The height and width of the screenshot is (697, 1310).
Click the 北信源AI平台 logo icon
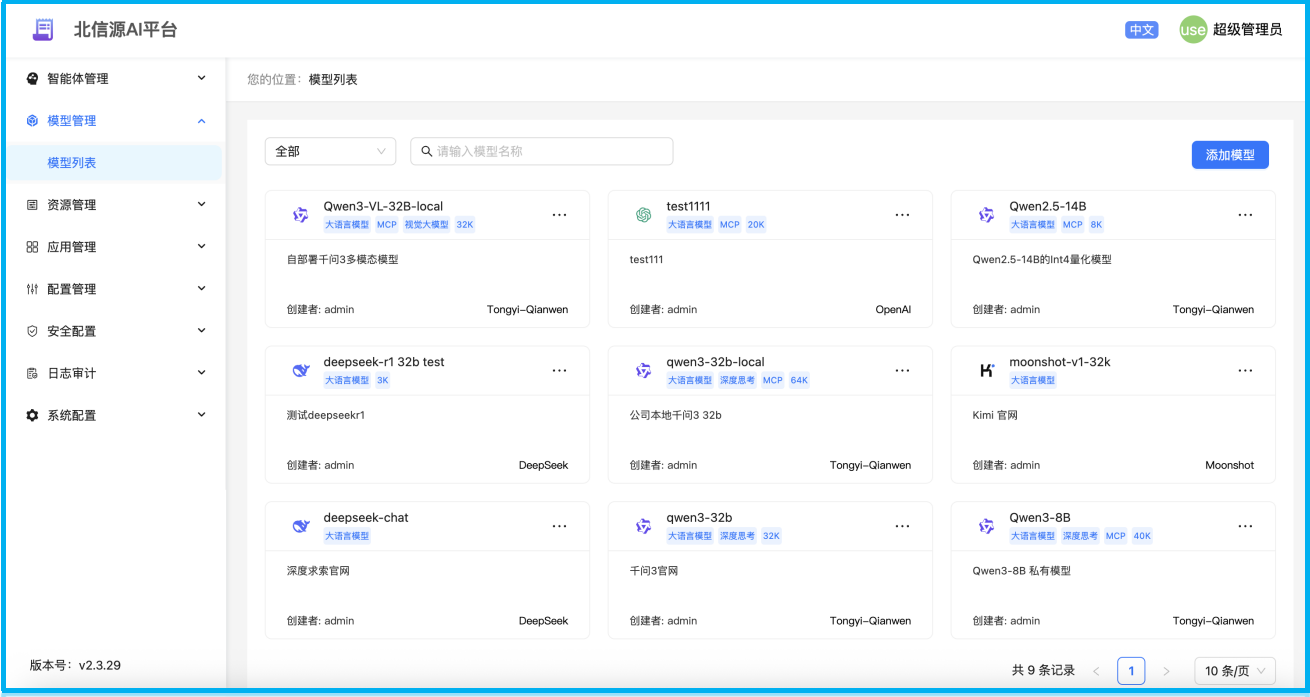click(43, 30)
